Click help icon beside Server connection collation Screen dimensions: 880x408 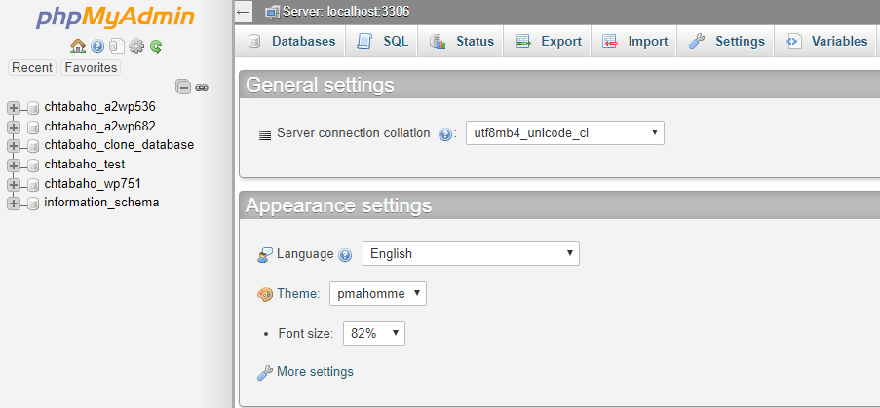(x=446, y=134)
